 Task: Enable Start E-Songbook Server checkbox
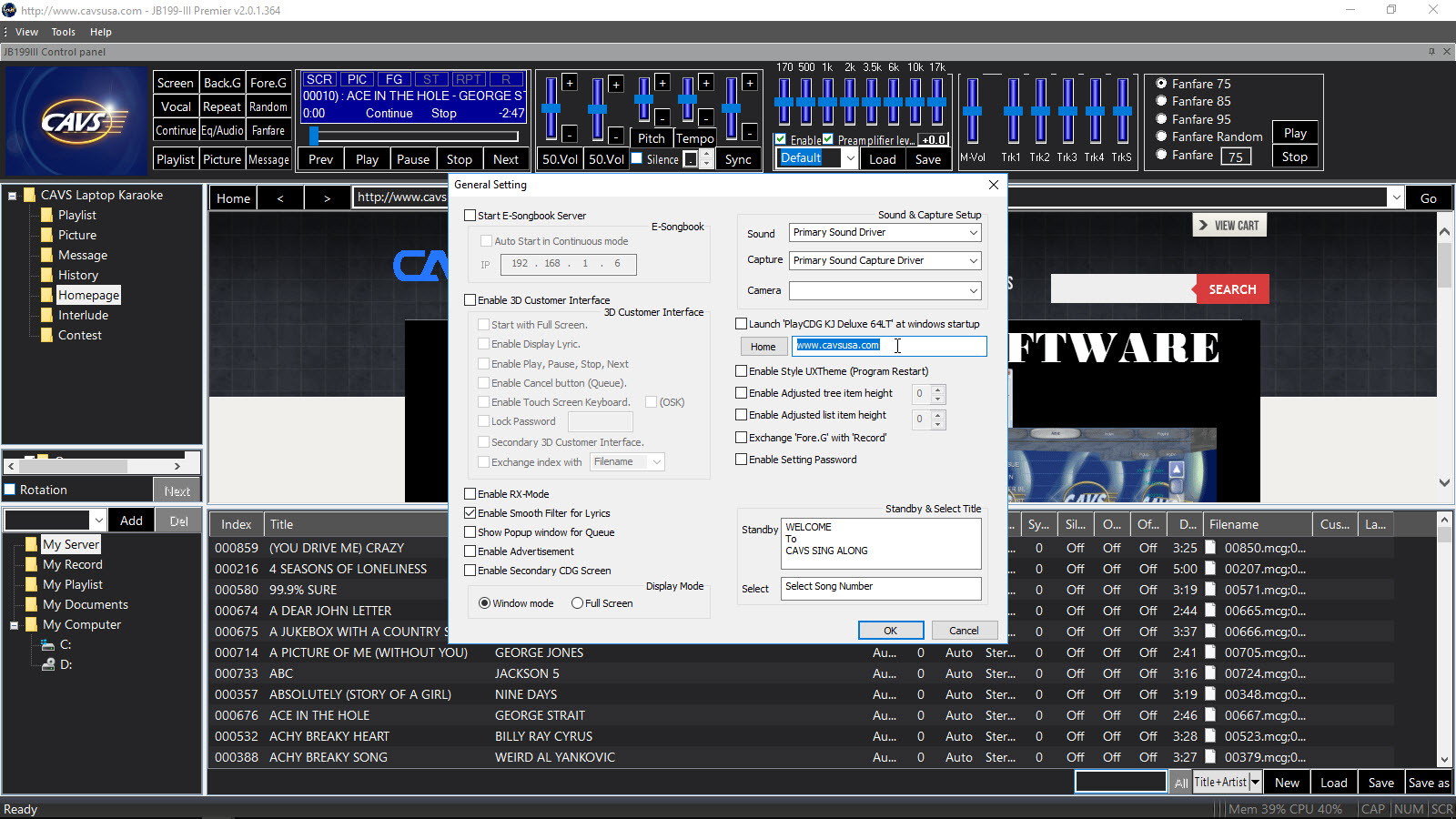(470, 216)
